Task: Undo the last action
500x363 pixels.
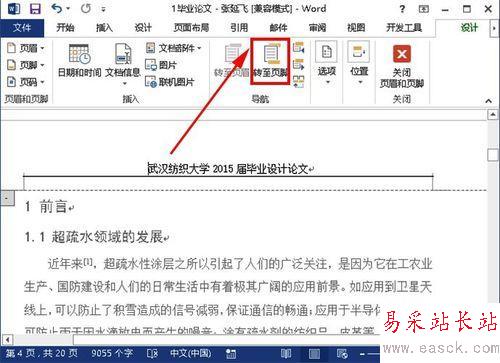Action: (57, 9)
